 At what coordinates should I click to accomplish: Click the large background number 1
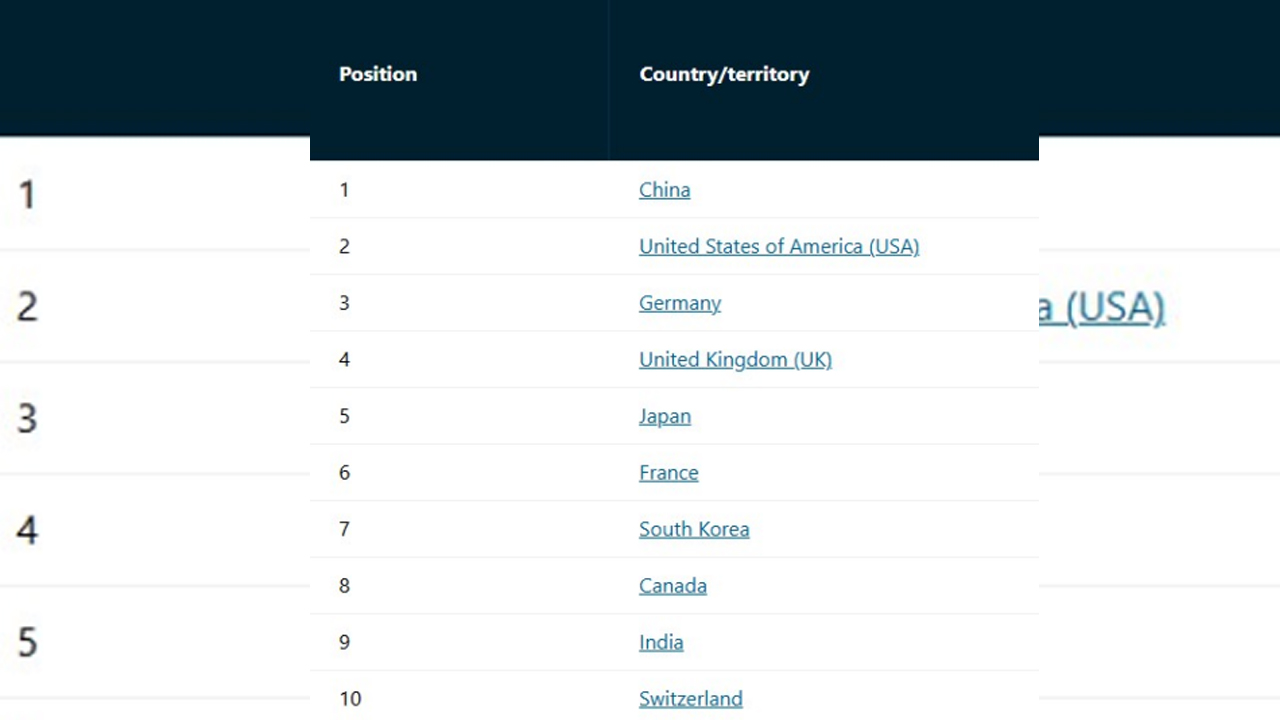(27, 194)
